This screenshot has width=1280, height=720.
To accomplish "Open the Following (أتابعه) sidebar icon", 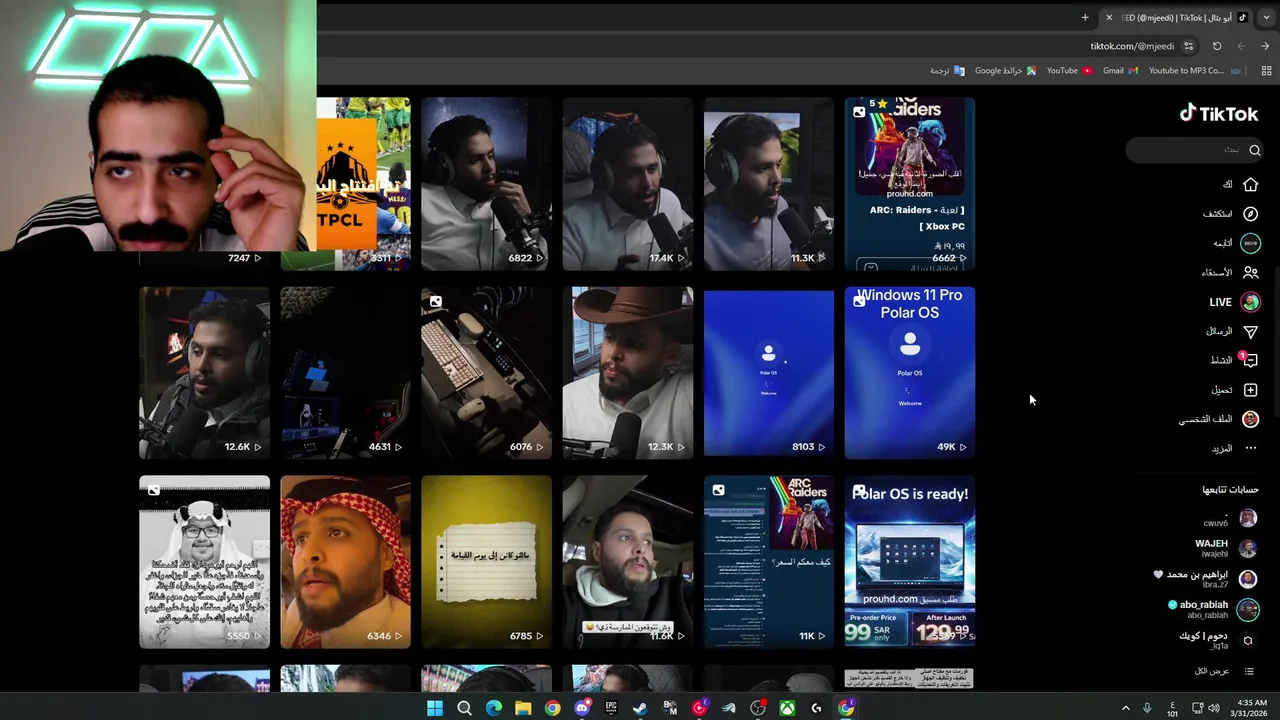I will (1250, 243).
